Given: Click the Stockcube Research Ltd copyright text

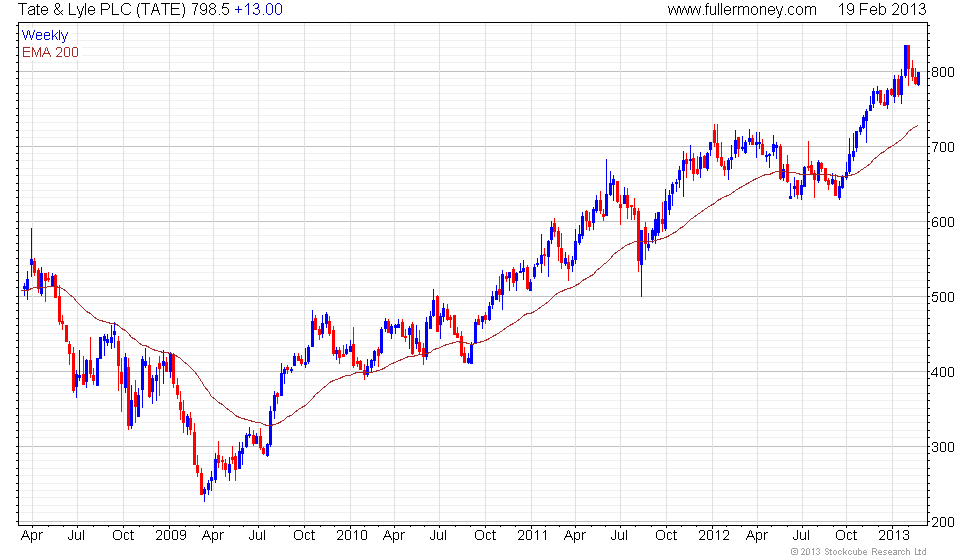Looking at the screenshot, I should point(858,552).
